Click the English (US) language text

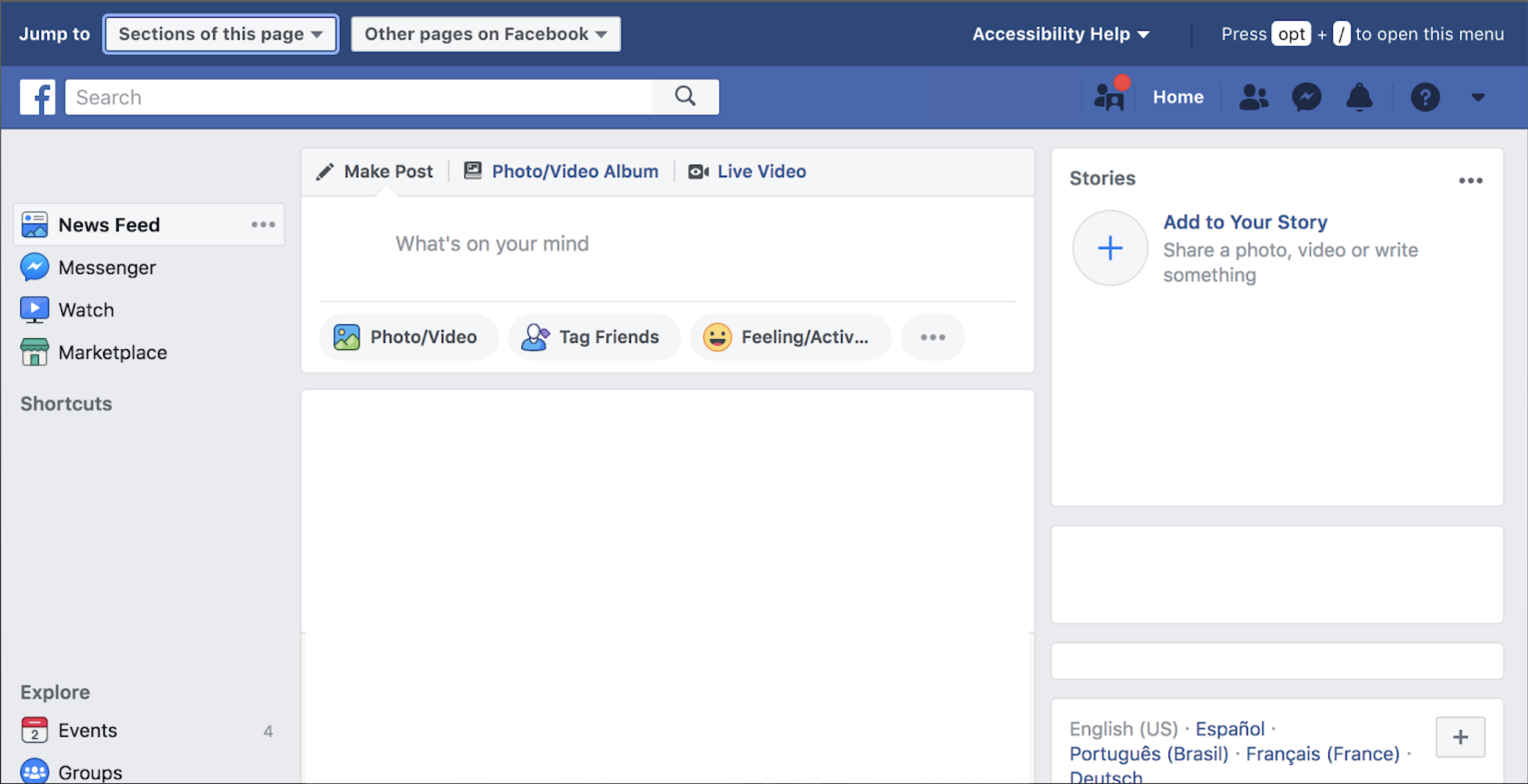click(1123, 729)
